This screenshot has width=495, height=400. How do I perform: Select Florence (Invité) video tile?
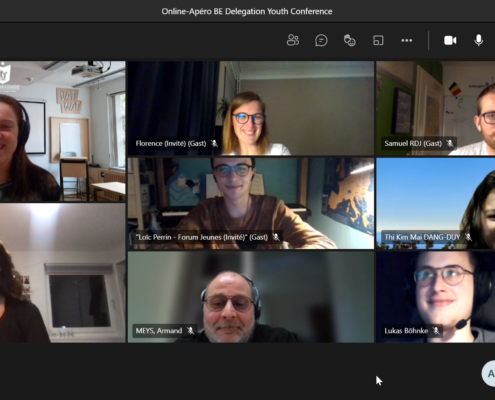(251, 108)
